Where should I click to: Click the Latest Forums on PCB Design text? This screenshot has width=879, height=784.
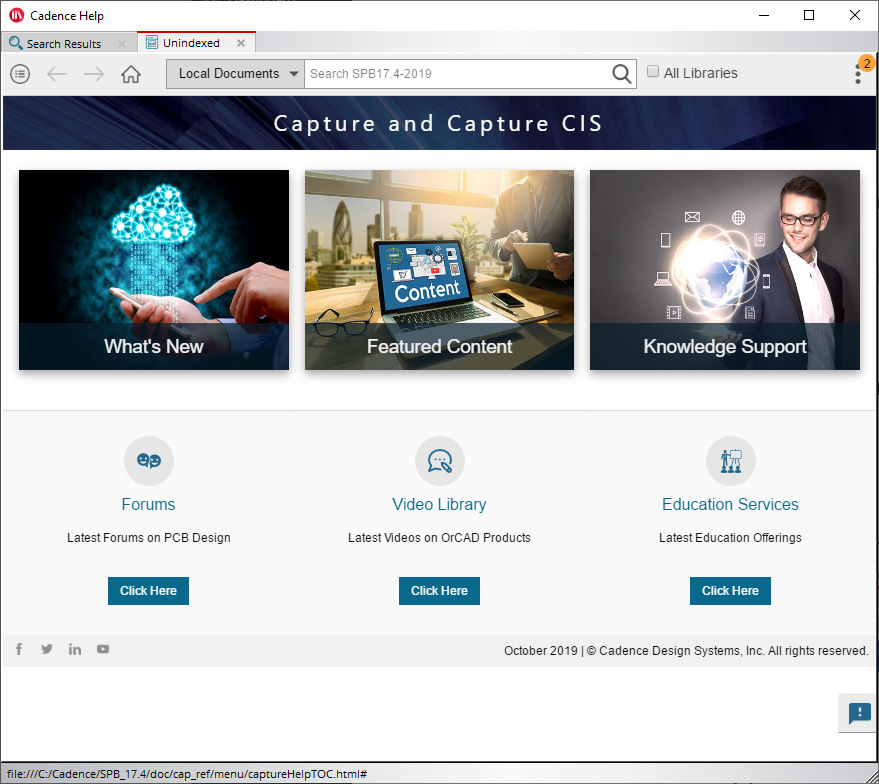click(x=149, y=537)
